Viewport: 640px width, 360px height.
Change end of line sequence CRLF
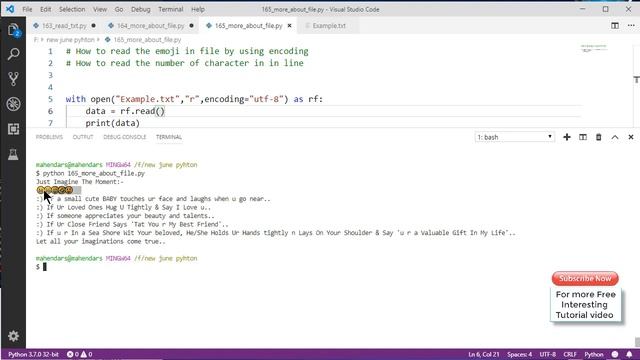point(570,354)
